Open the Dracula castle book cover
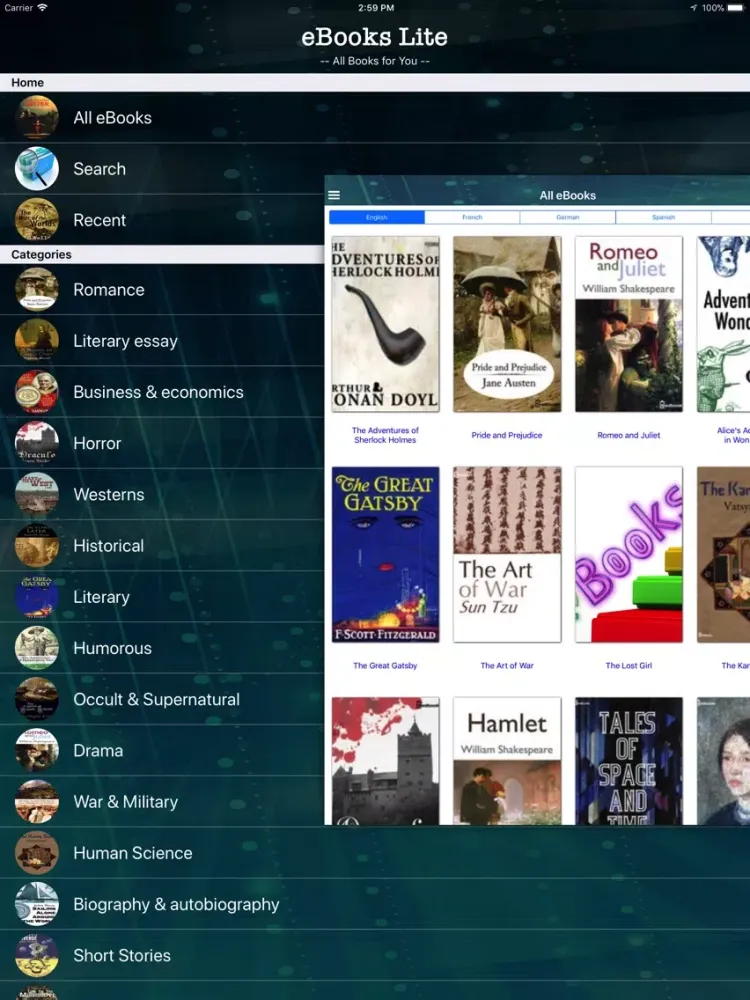750x1000 pixels. click(x=385, y=761)
